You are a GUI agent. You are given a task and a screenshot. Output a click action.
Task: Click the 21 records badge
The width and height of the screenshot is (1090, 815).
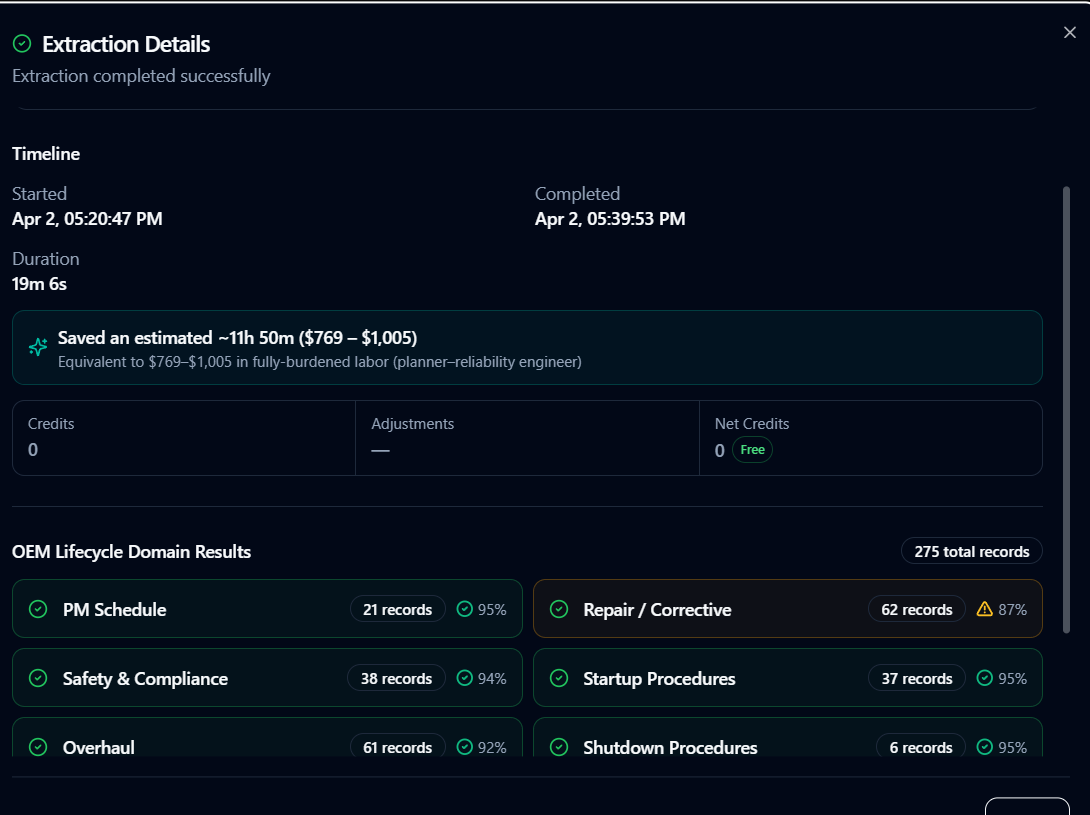point(398,609)
